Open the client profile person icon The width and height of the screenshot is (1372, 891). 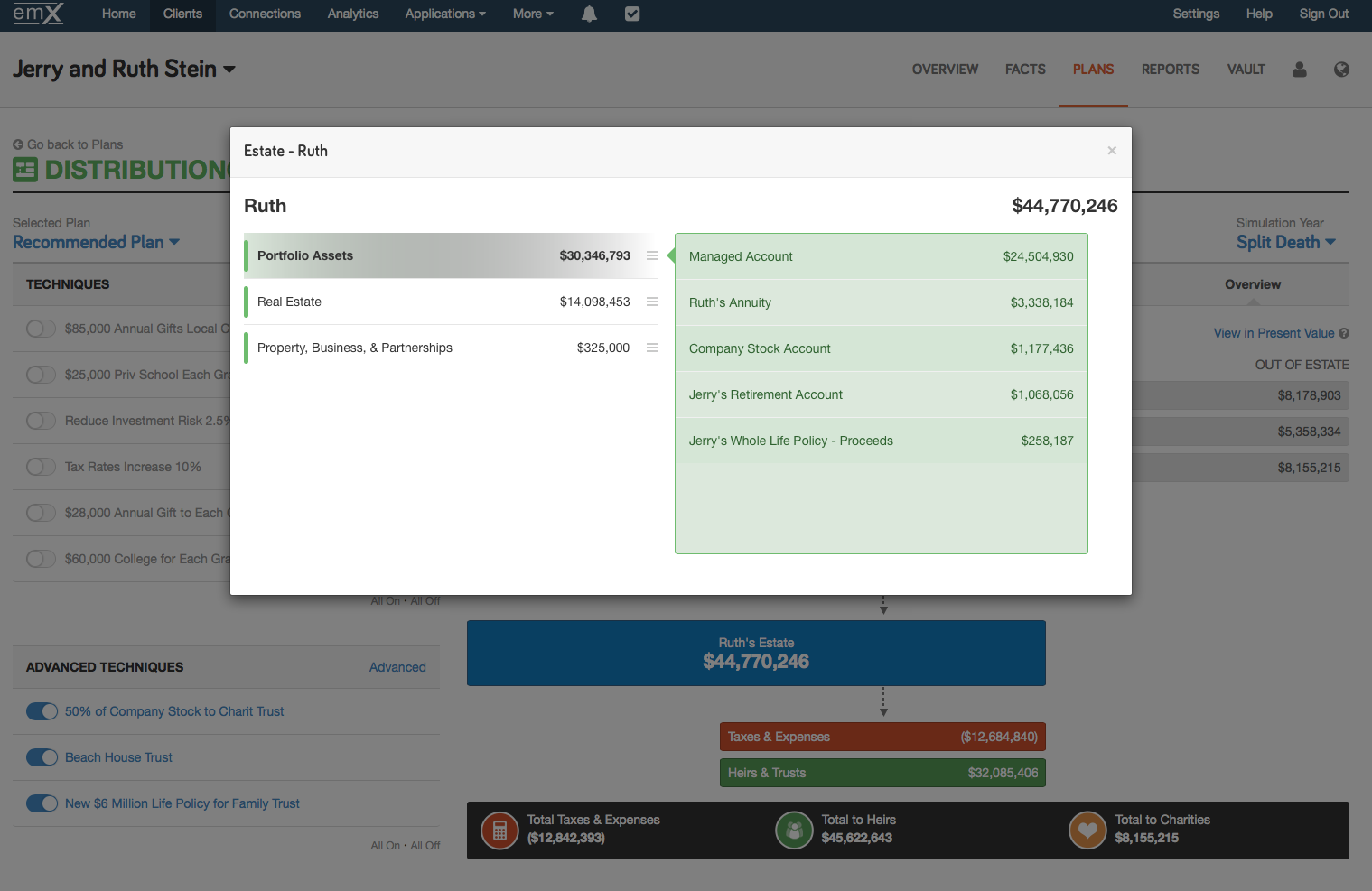(1299, 70)
